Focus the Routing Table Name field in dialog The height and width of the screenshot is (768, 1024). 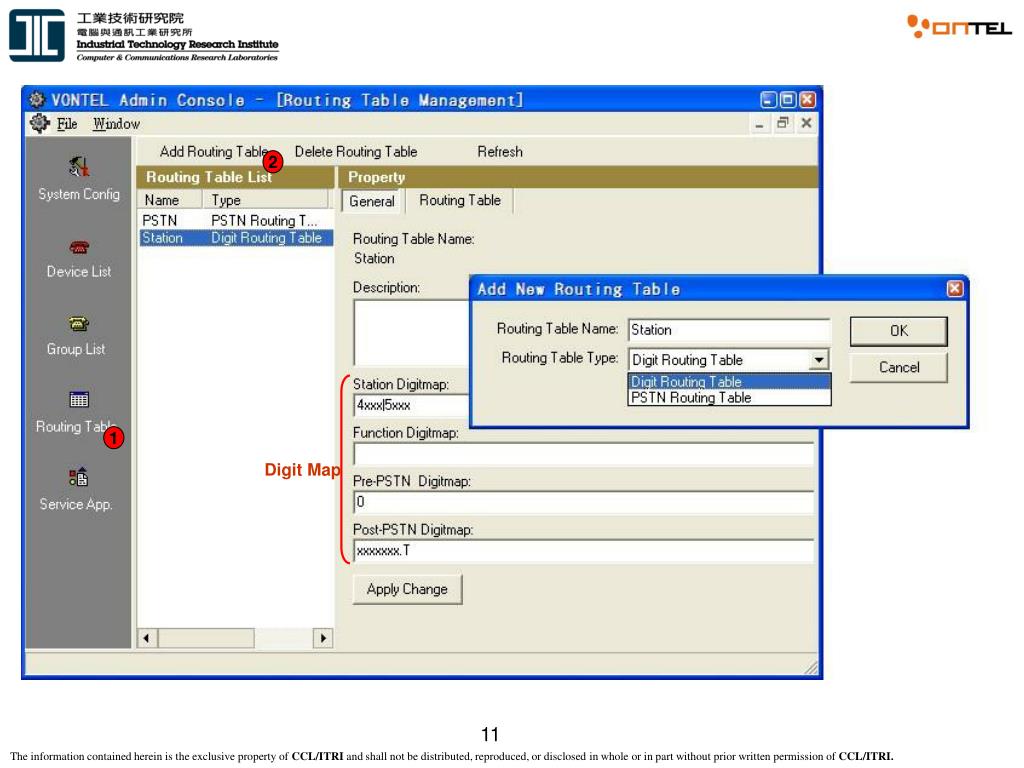pyautogui.click(x=729, y=330)
